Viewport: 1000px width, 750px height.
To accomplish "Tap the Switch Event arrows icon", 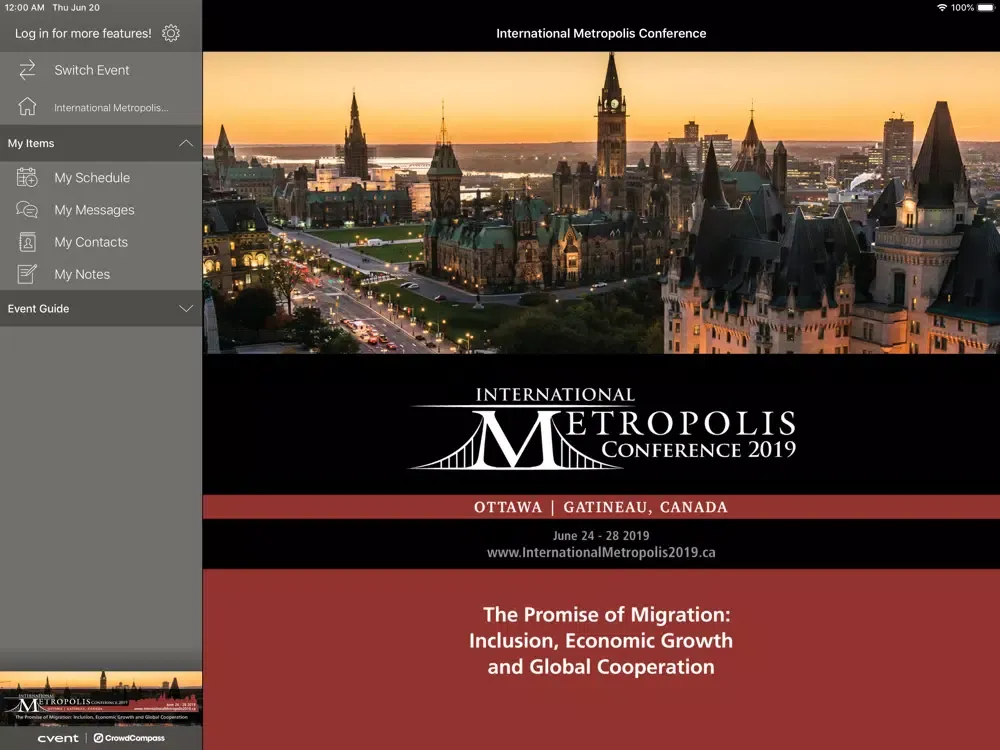I will (x=27, y=70).
